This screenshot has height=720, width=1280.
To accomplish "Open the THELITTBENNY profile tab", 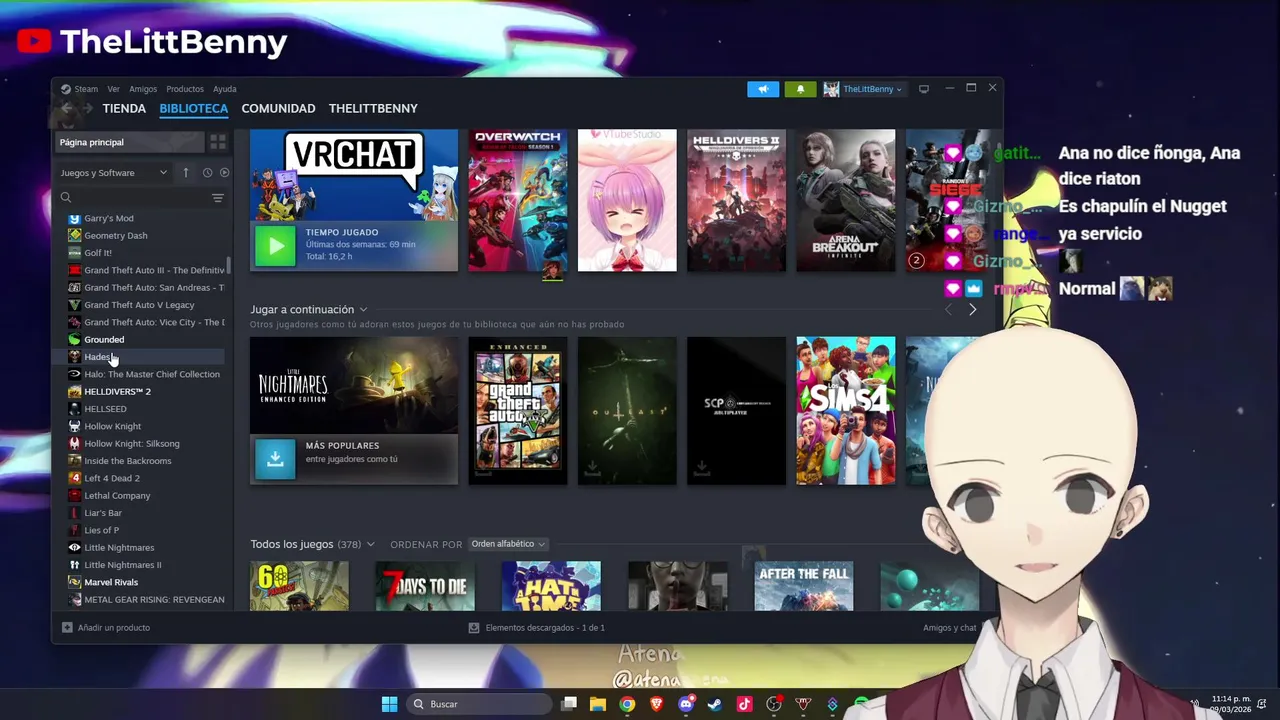I will coord(373,108).
